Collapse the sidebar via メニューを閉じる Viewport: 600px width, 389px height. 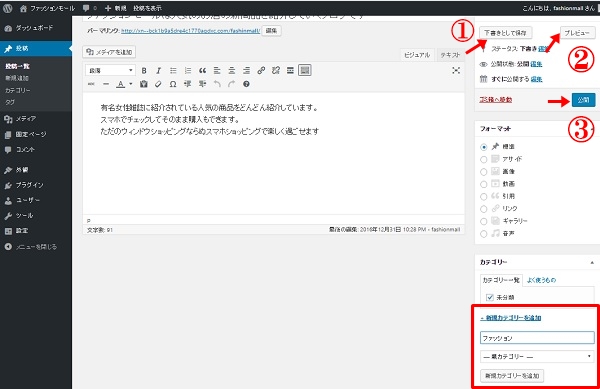point(30,247)
